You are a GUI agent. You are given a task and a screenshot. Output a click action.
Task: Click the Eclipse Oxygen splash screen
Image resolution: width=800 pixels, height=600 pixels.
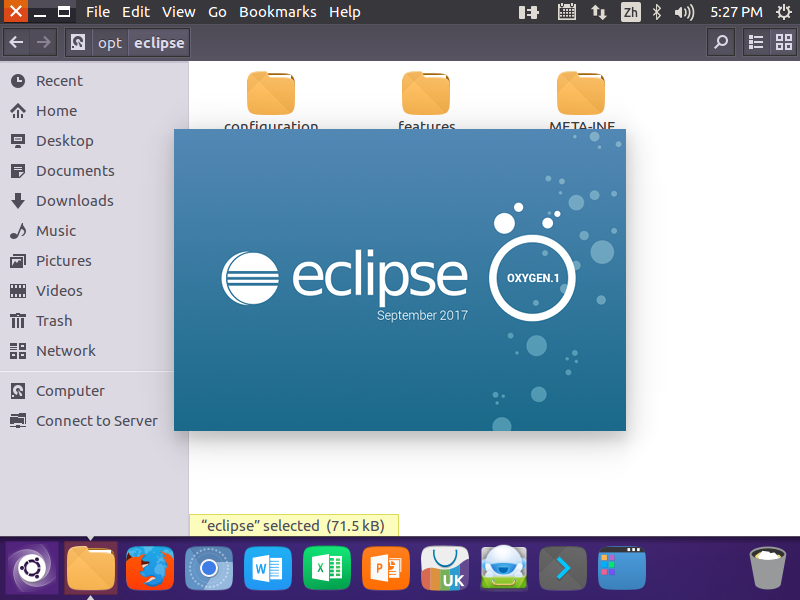[x=400, y=280]
